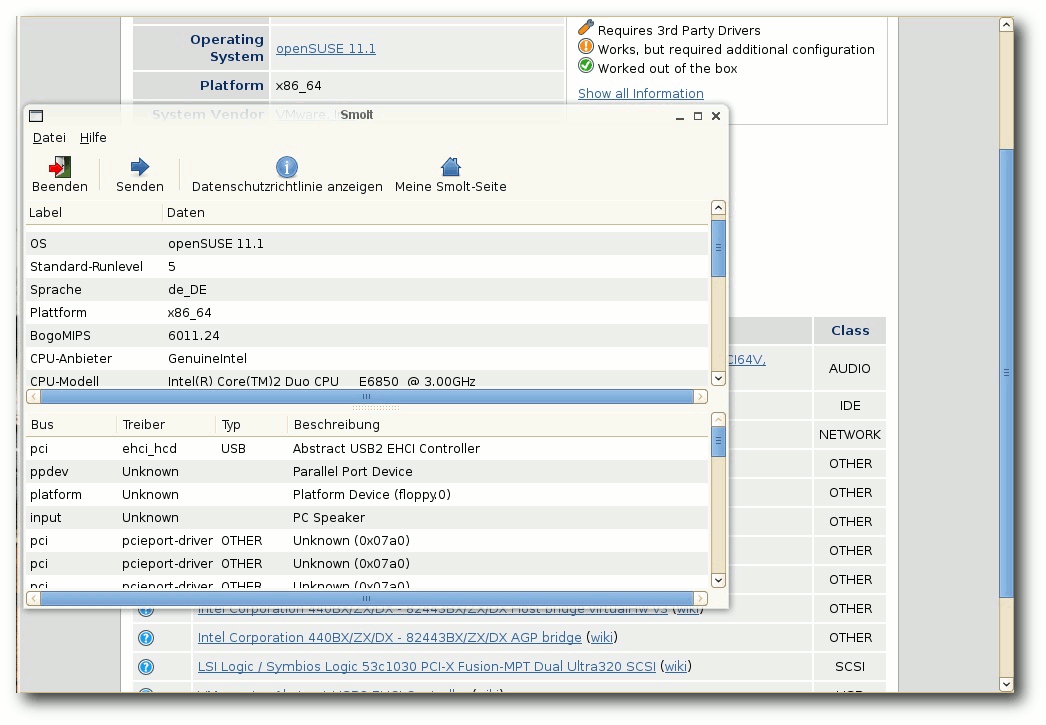Click the Beschreibung column header
This screenshot has width=1046, height=725.
point(498,425)
